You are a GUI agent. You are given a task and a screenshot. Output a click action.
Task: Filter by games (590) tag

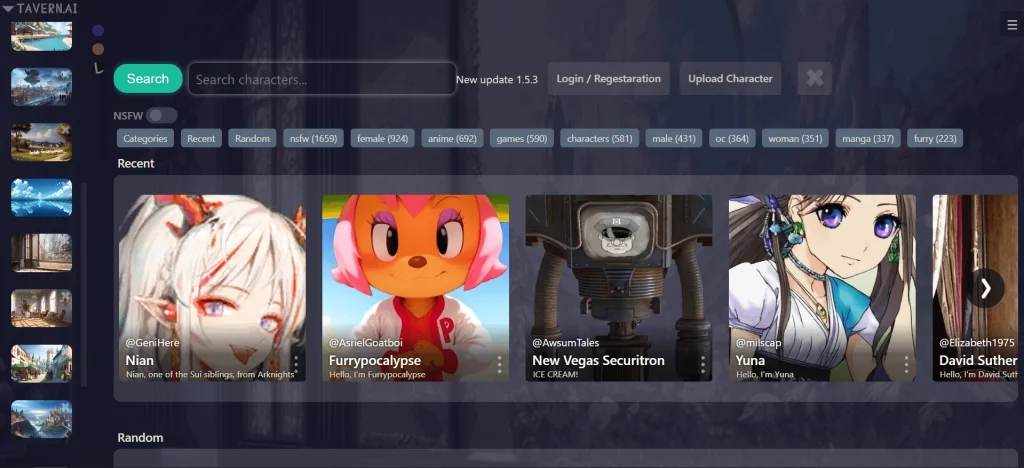tap(522, 138)
